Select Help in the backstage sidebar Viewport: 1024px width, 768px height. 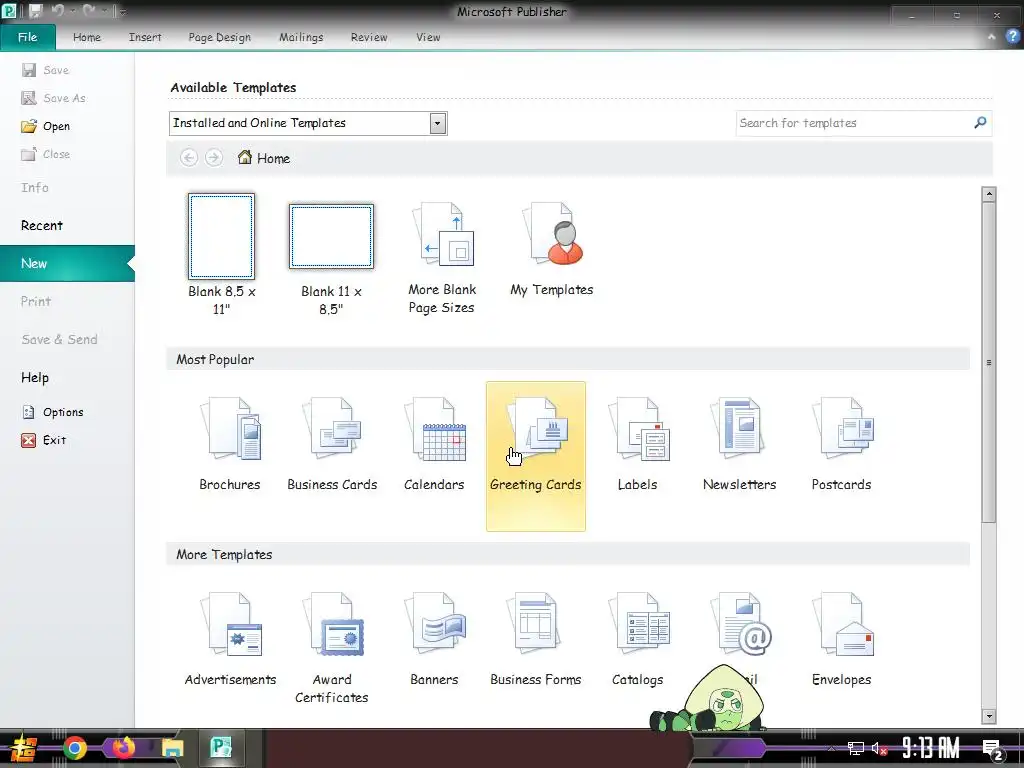35,377
